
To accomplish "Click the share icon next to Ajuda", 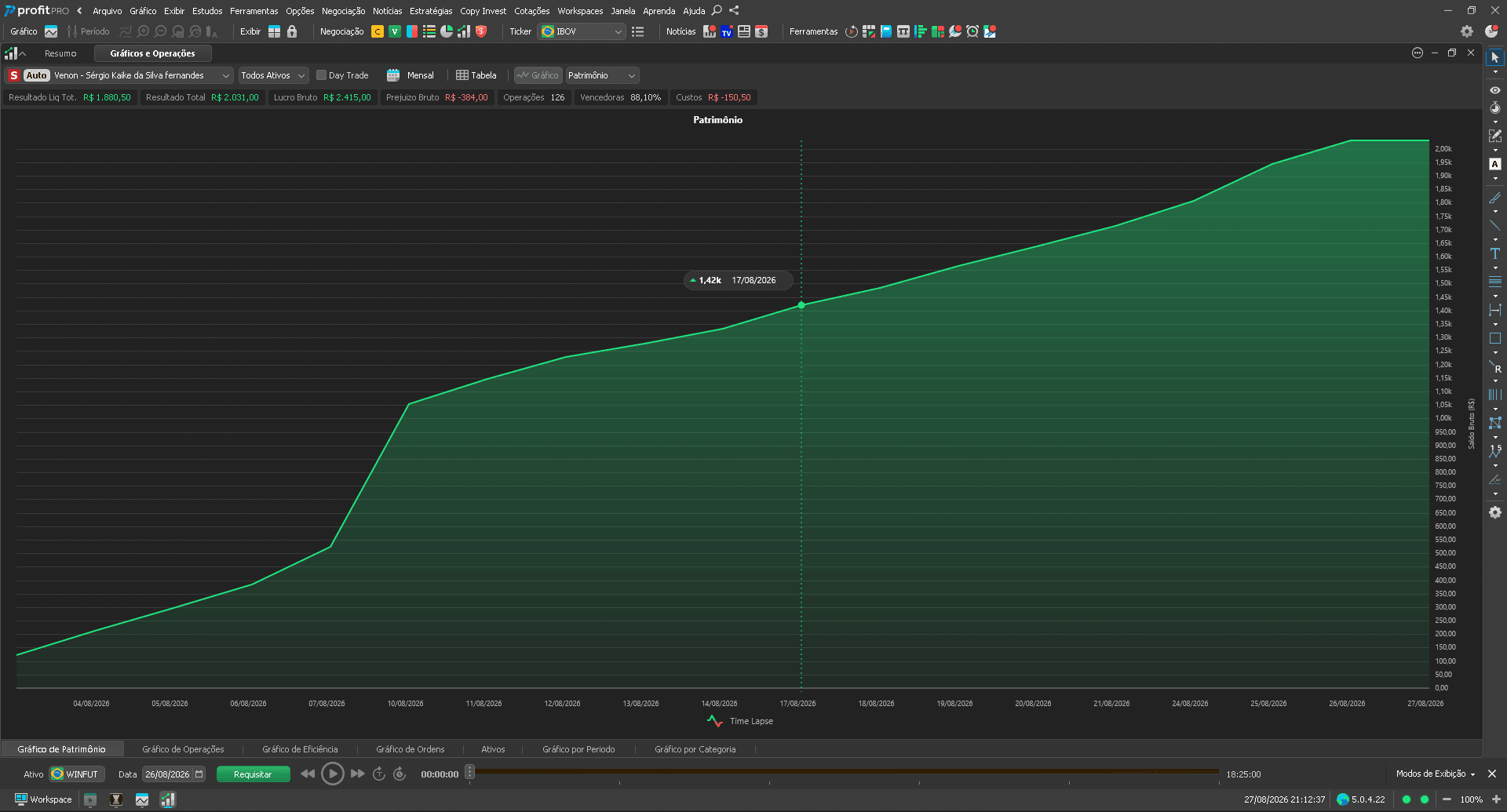I will click(734, 10).
